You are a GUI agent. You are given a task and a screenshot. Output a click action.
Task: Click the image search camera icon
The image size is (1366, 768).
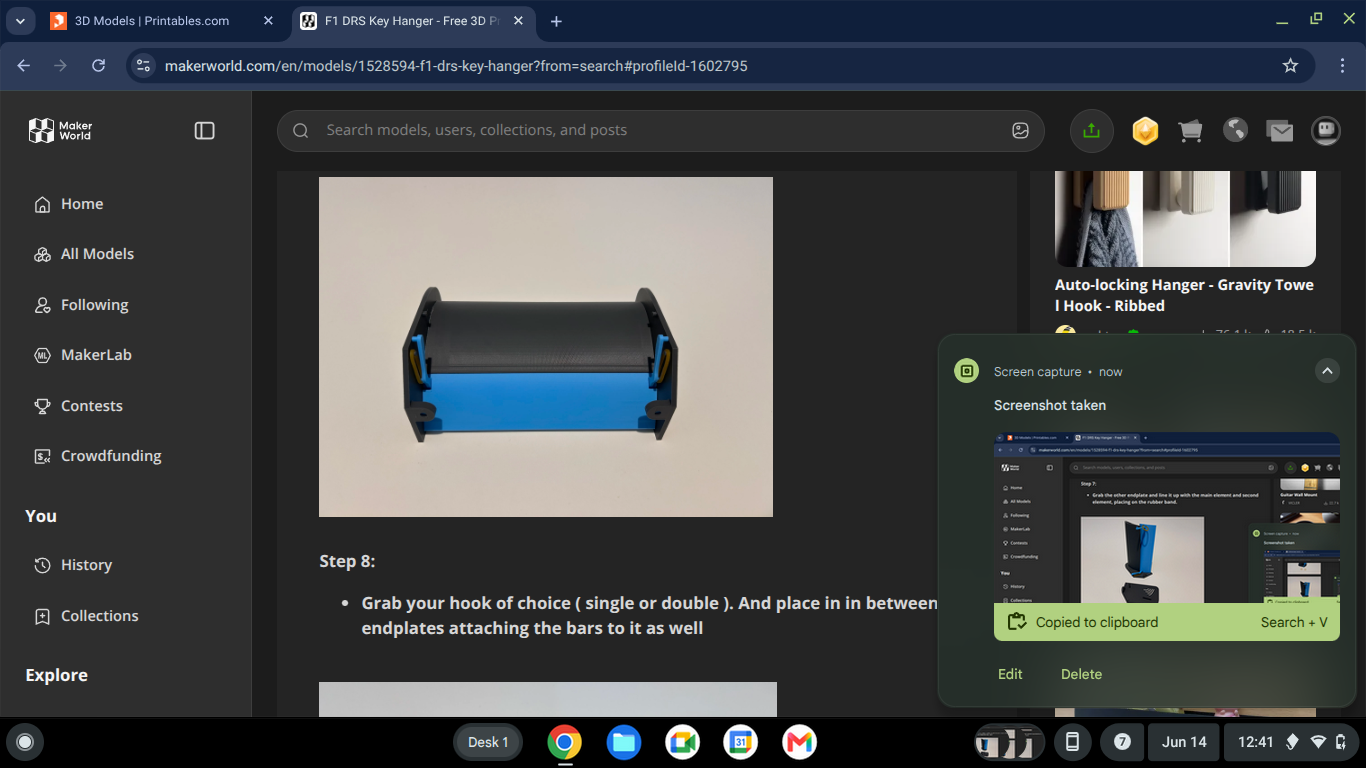click(1020, 131)
